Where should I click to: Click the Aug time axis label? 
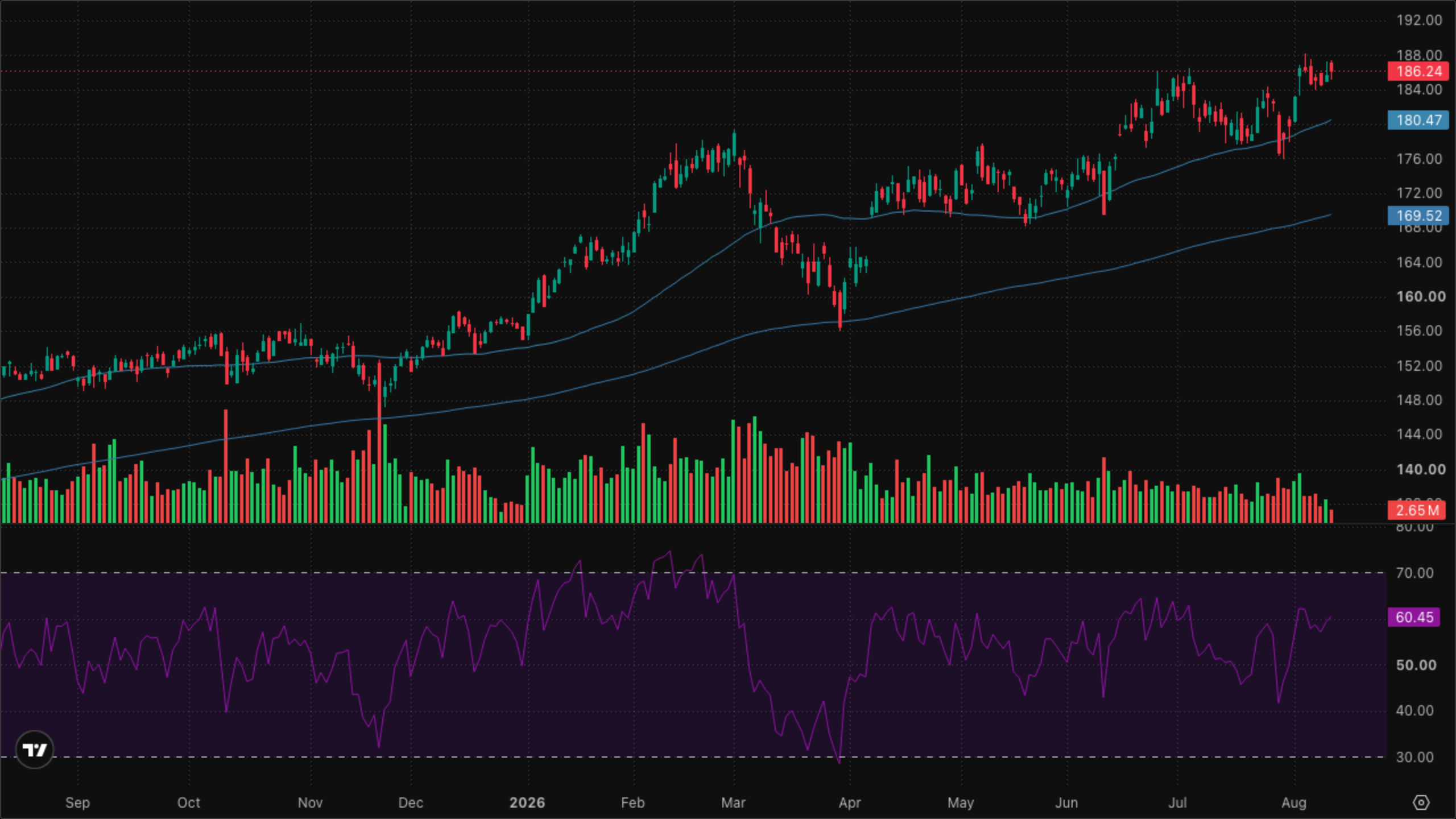1294,803
